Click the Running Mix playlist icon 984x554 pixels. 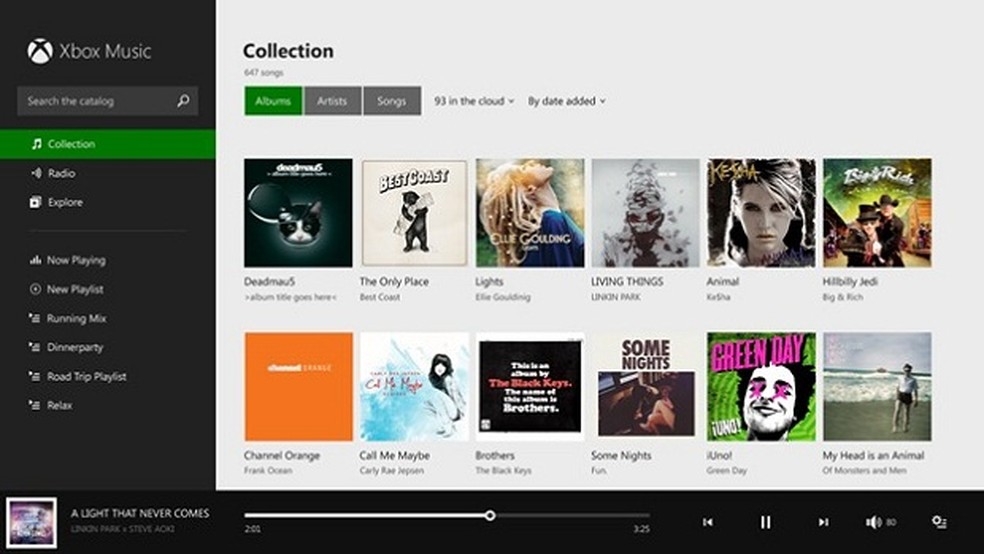click(x=35, y=318)
